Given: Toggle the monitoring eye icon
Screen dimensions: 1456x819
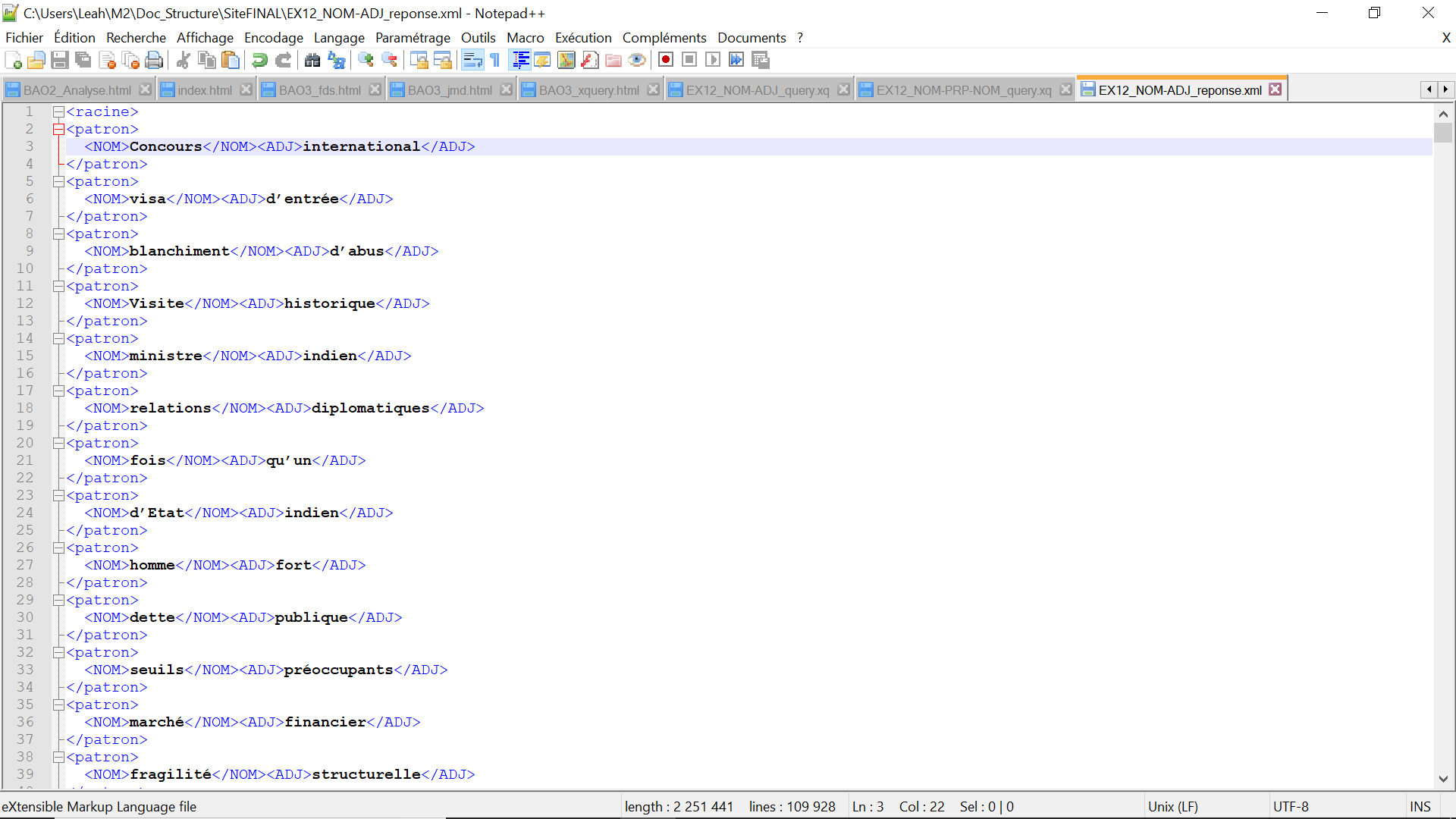Looking at the screenshot, I should pos(637,61).
